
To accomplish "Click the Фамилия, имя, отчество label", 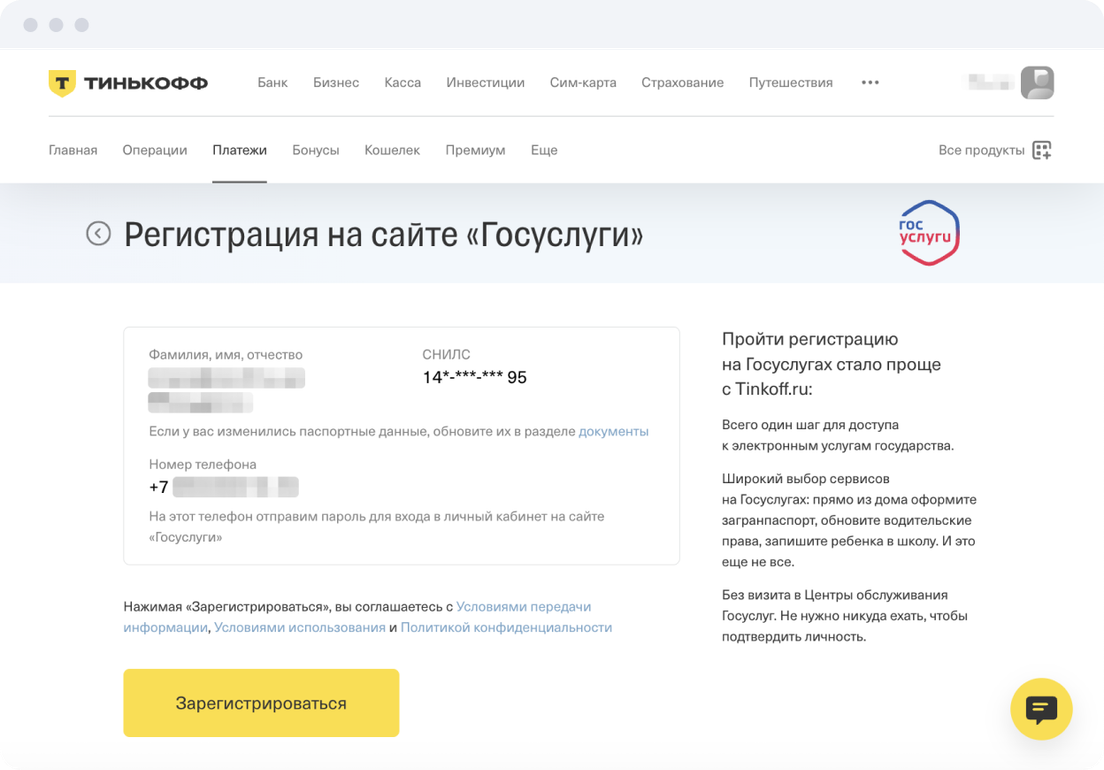I will pyautogui.click(x=225, y=354).
